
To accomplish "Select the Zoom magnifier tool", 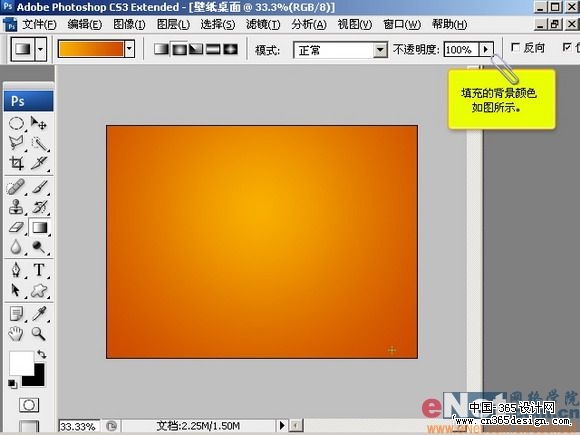I will click(39, 334).
